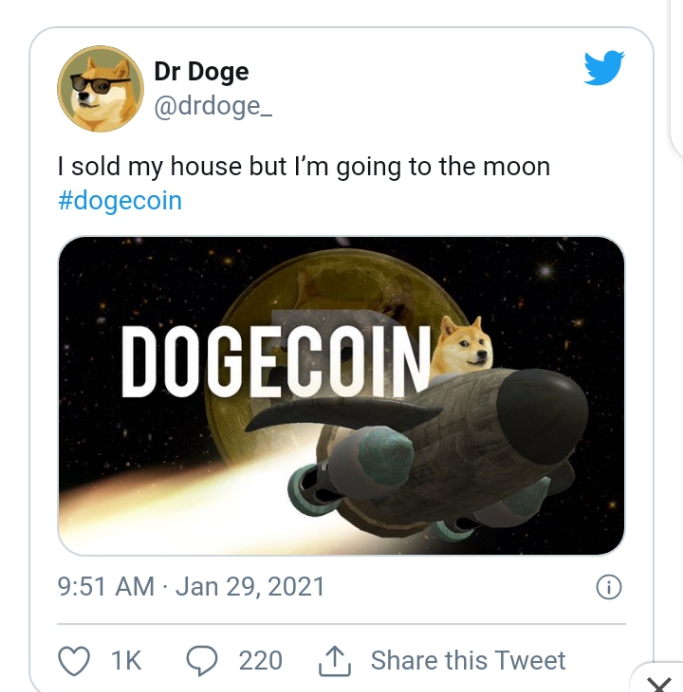
Task: Like the tweet with the heart icon
Action: pos(74,661)
